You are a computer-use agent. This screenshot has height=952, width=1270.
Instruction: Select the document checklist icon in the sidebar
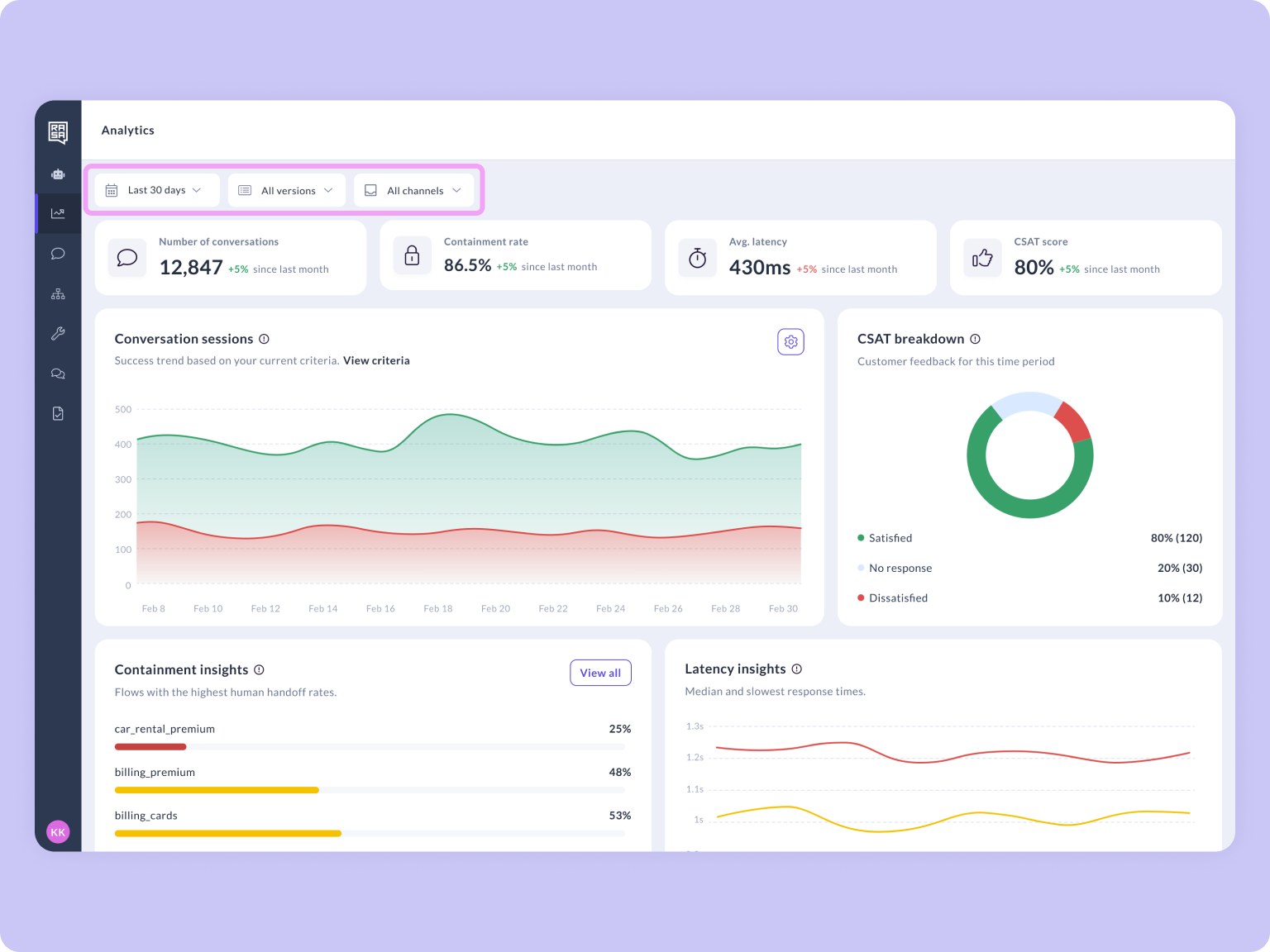58,413
